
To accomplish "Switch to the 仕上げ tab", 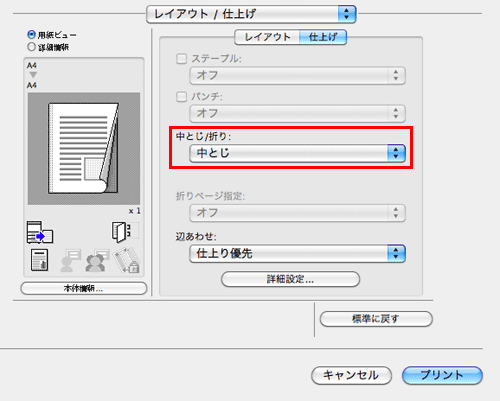I will tap(323, 37).
